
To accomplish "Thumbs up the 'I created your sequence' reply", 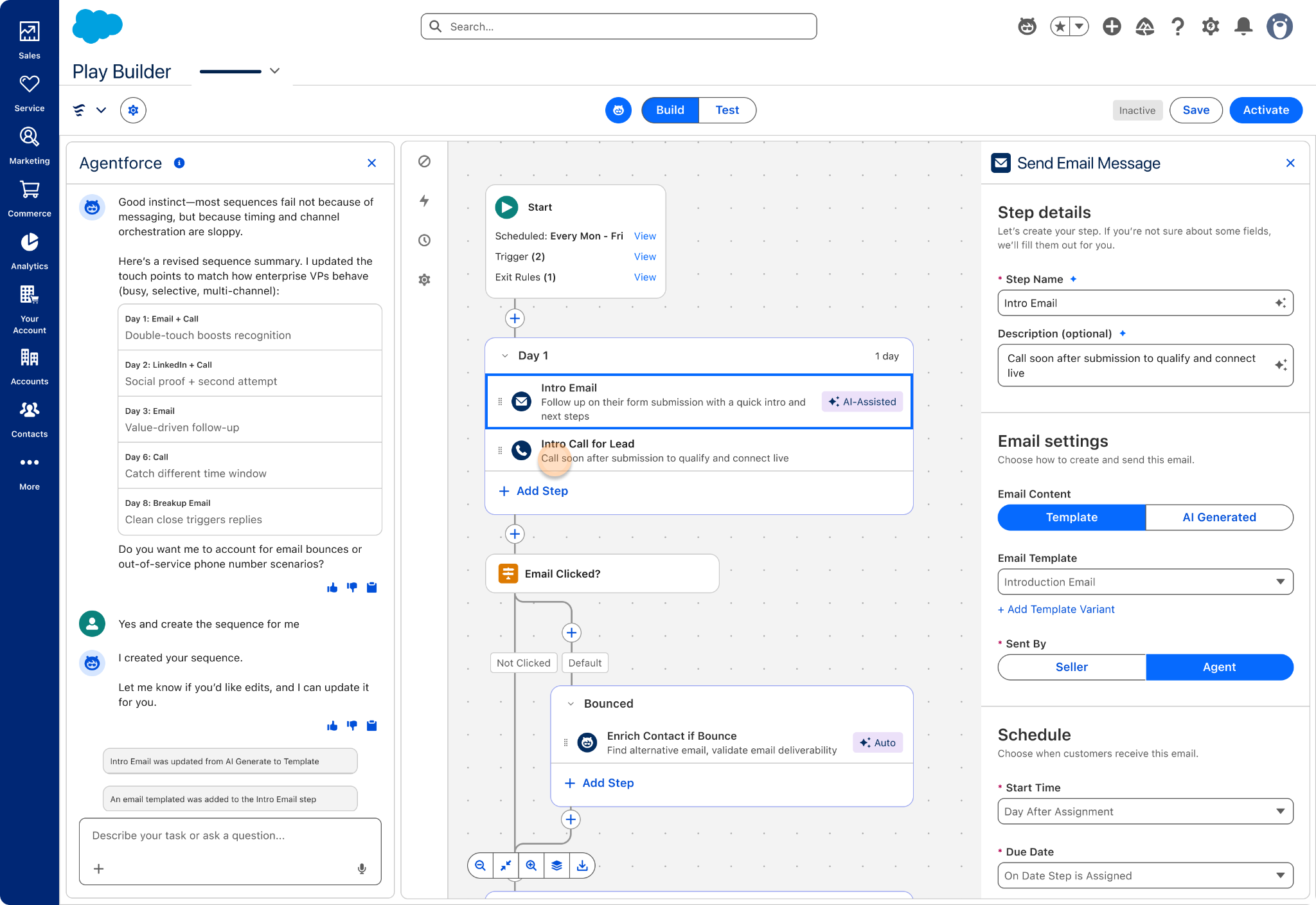I will click(x=332, y=726).
